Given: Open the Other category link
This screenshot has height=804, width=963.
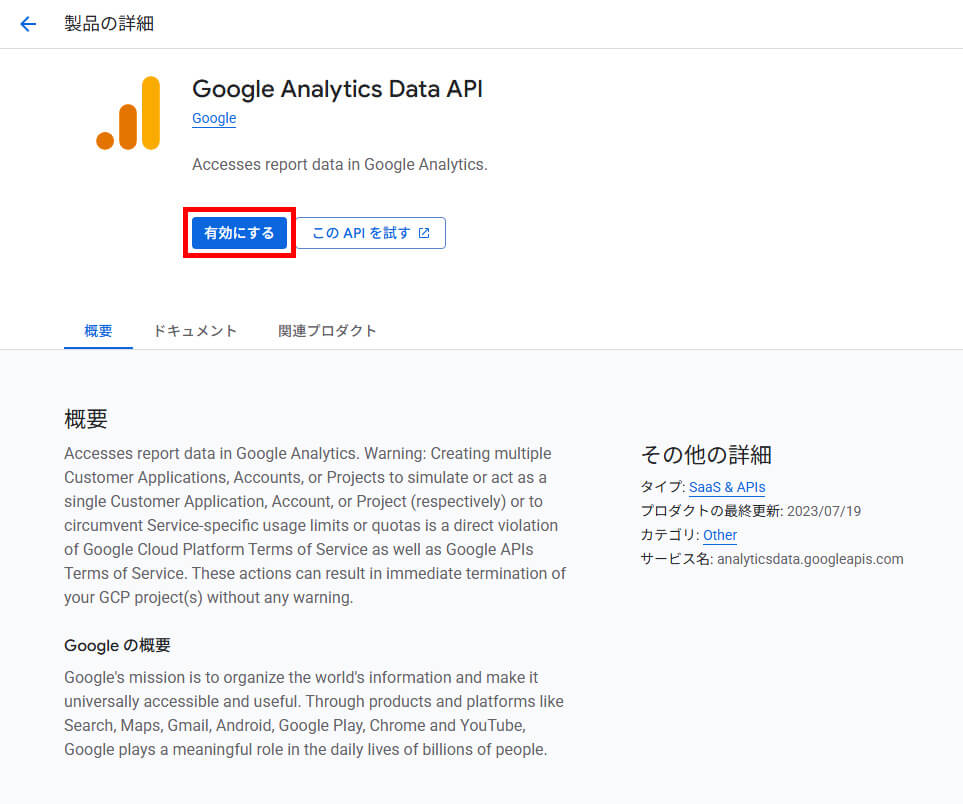Looking at the screenshot, I should (719, 535).
